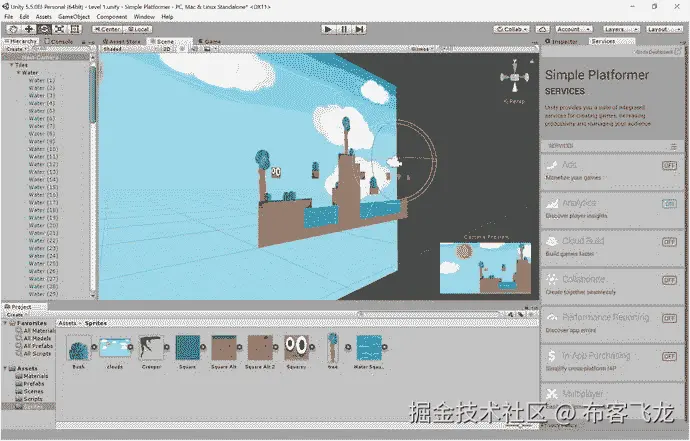The image size is (690, 441).
Task: Open the Window menu
Action: pos(144,17)
